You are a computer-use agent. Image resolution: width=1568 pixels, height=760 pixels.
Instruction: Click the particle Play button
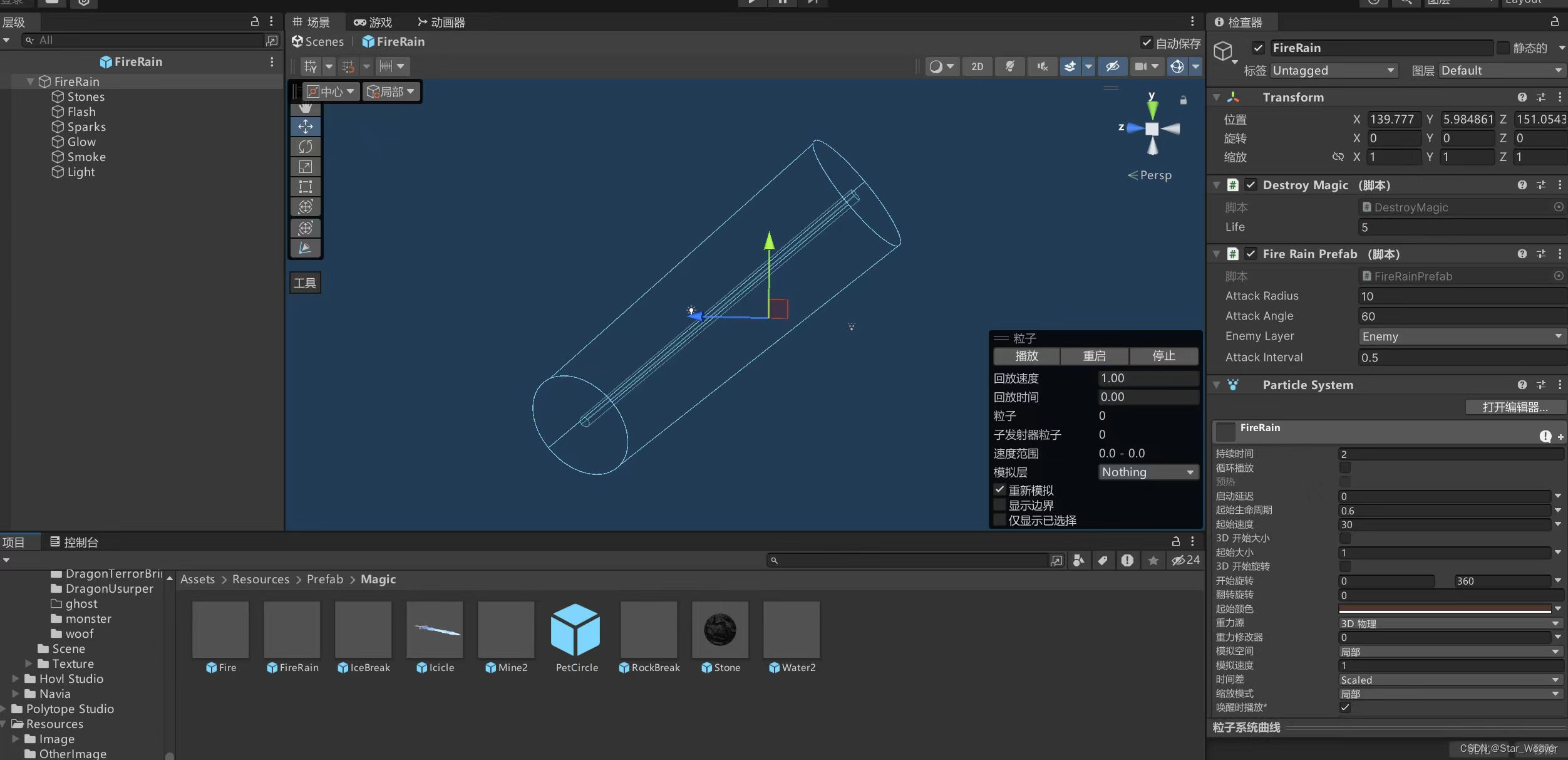pos(1026,356)
